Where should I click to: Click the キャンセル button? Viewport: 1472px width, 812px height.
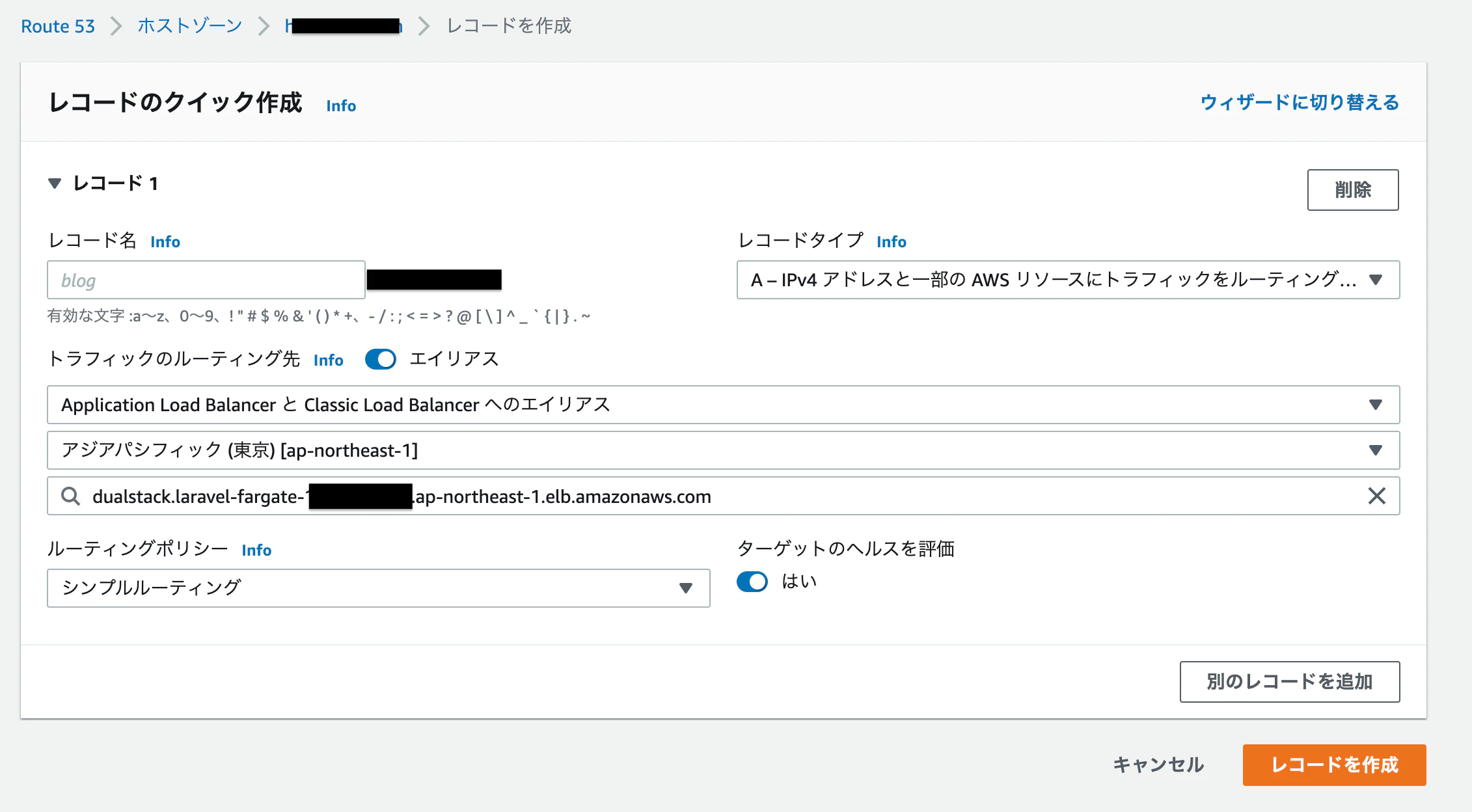pos(1158,765)
